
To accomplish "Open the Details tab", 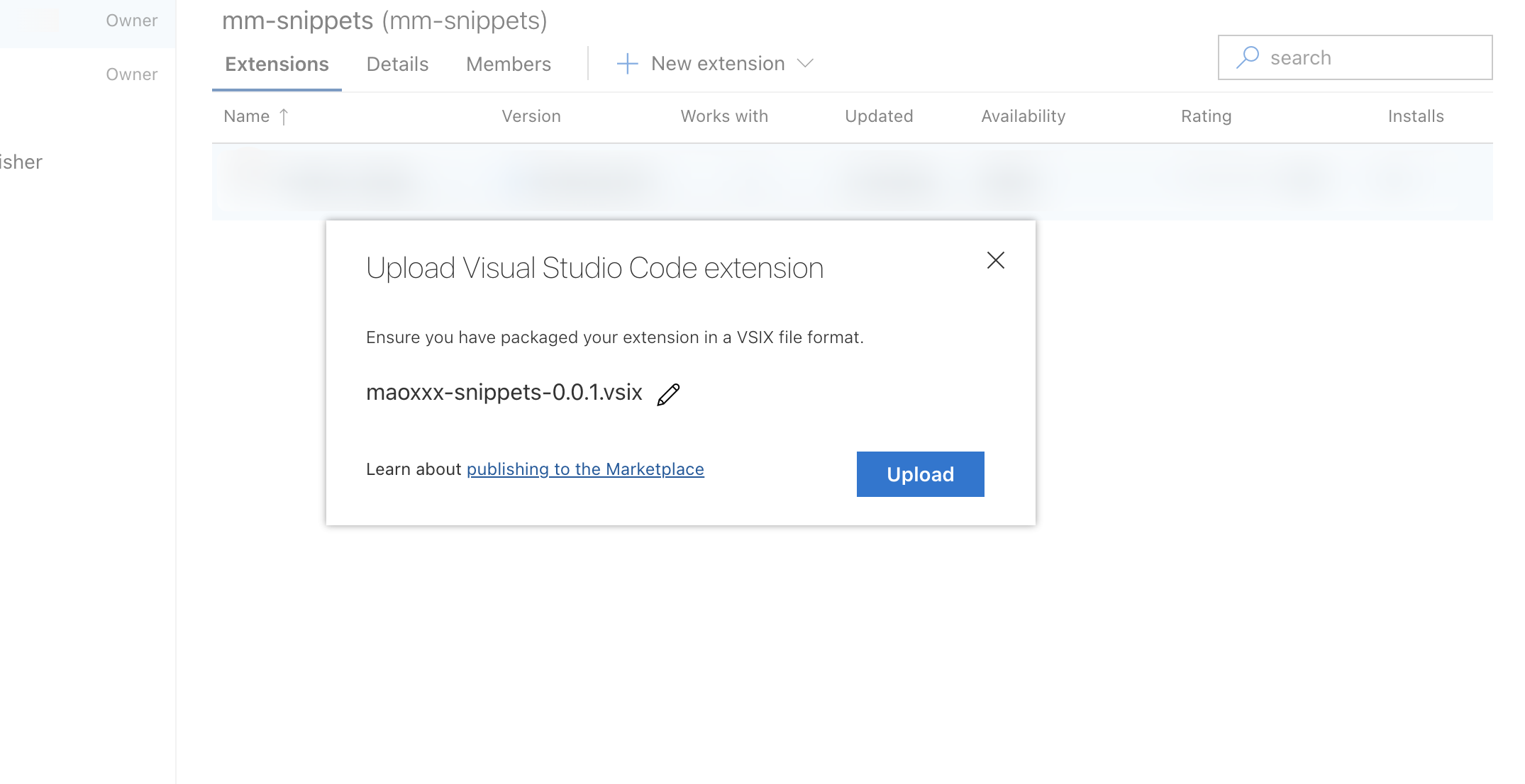I will (397, 64).
